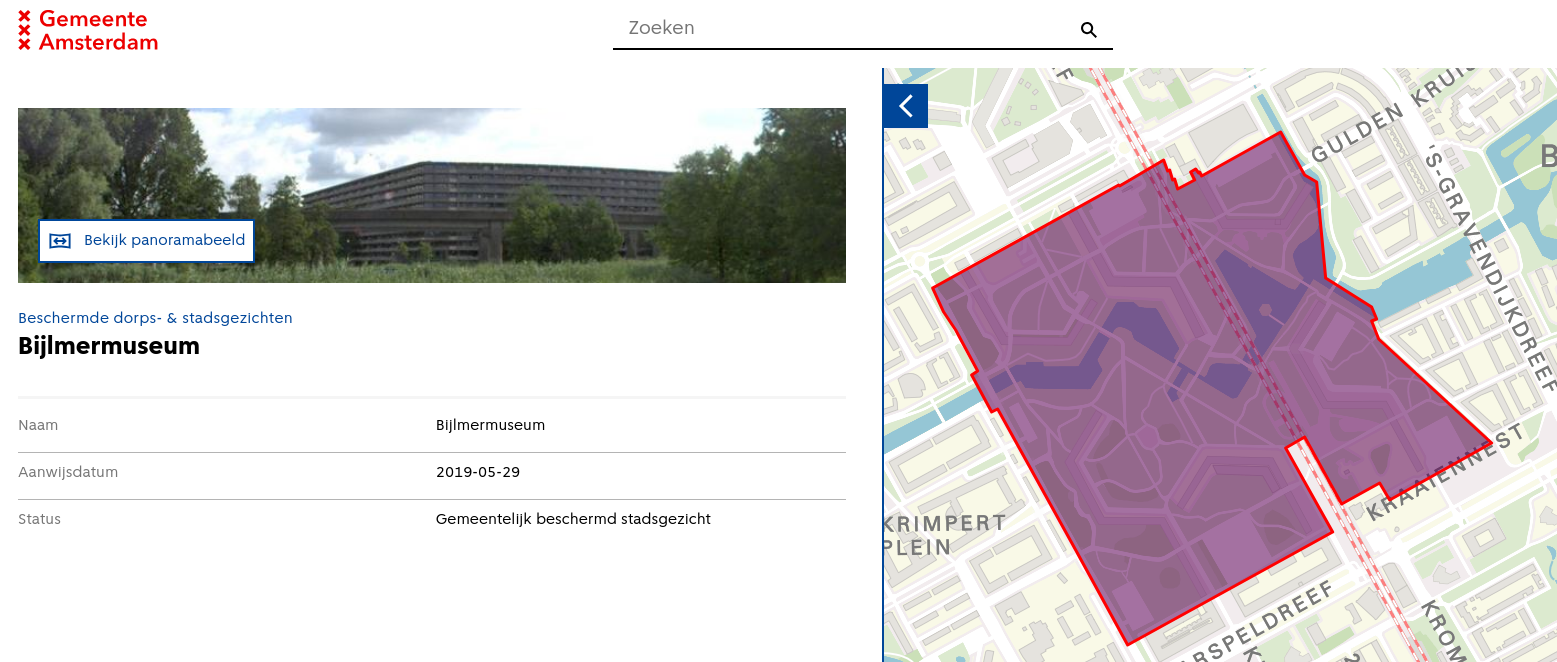Click the Aanwijsdatum field label
Image resolution: width=1557 pixels, height=662 pixels.
[68, 472]
